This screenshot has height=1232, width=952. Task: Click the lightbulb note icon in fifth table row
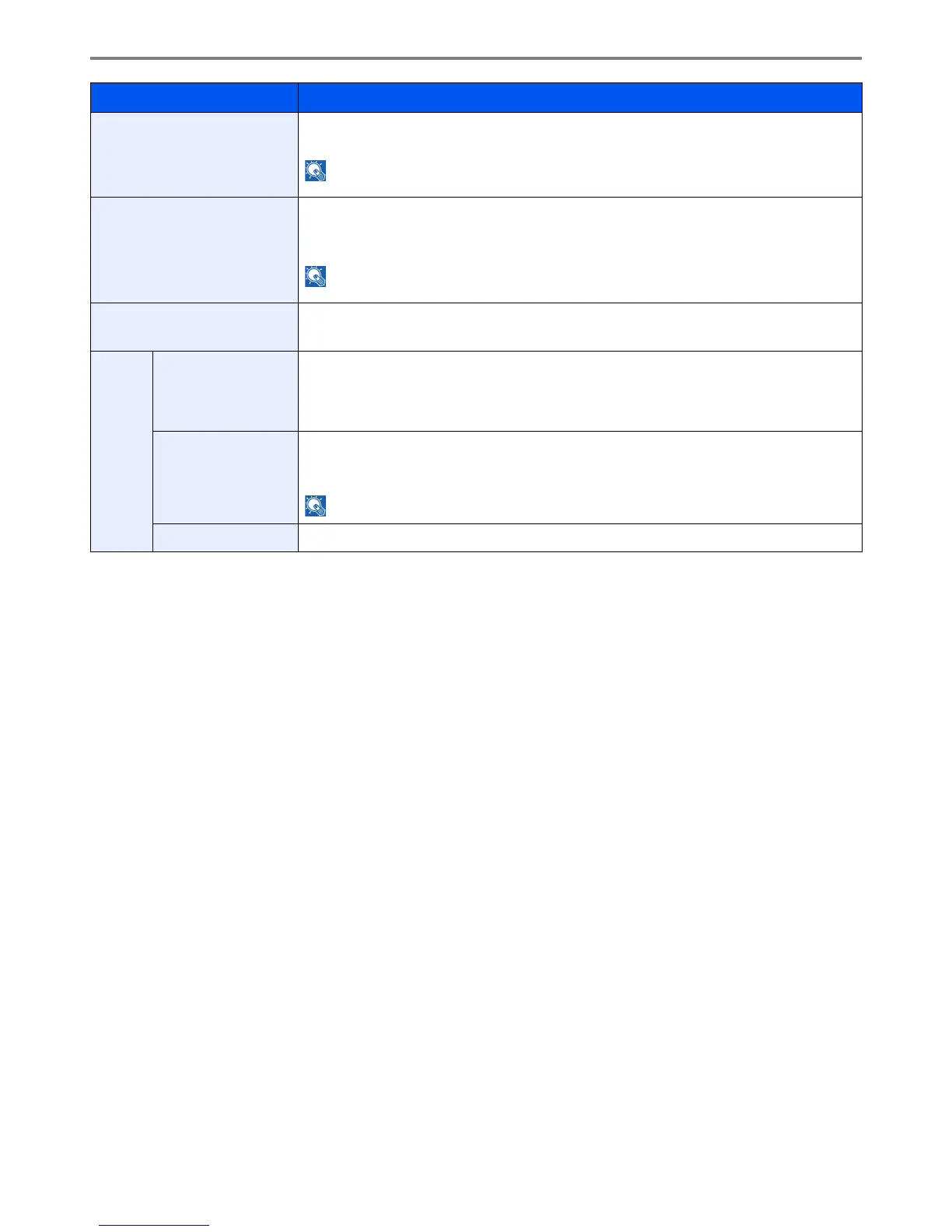click(x=316, y=506)
